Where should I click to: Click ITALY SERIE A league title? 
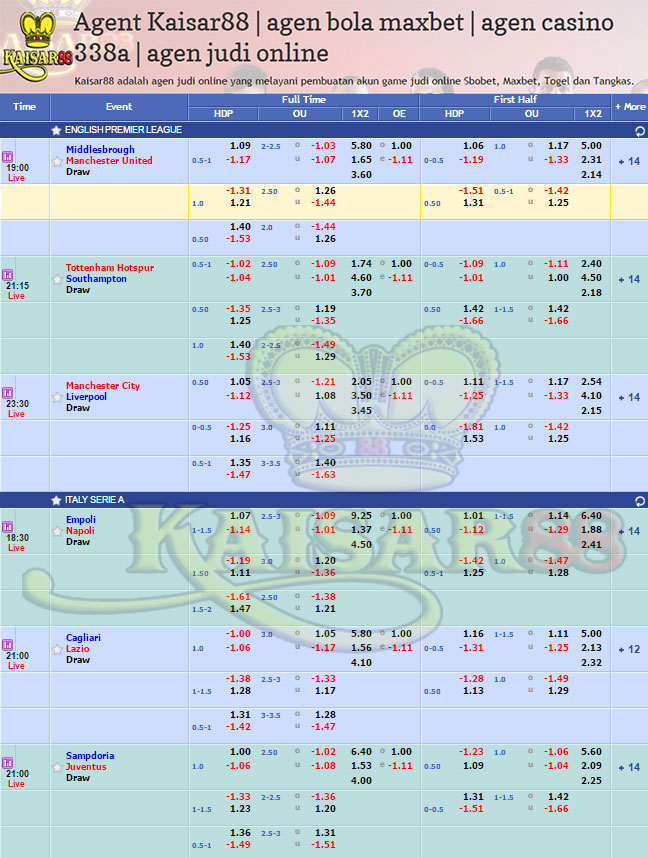[95, 500]
